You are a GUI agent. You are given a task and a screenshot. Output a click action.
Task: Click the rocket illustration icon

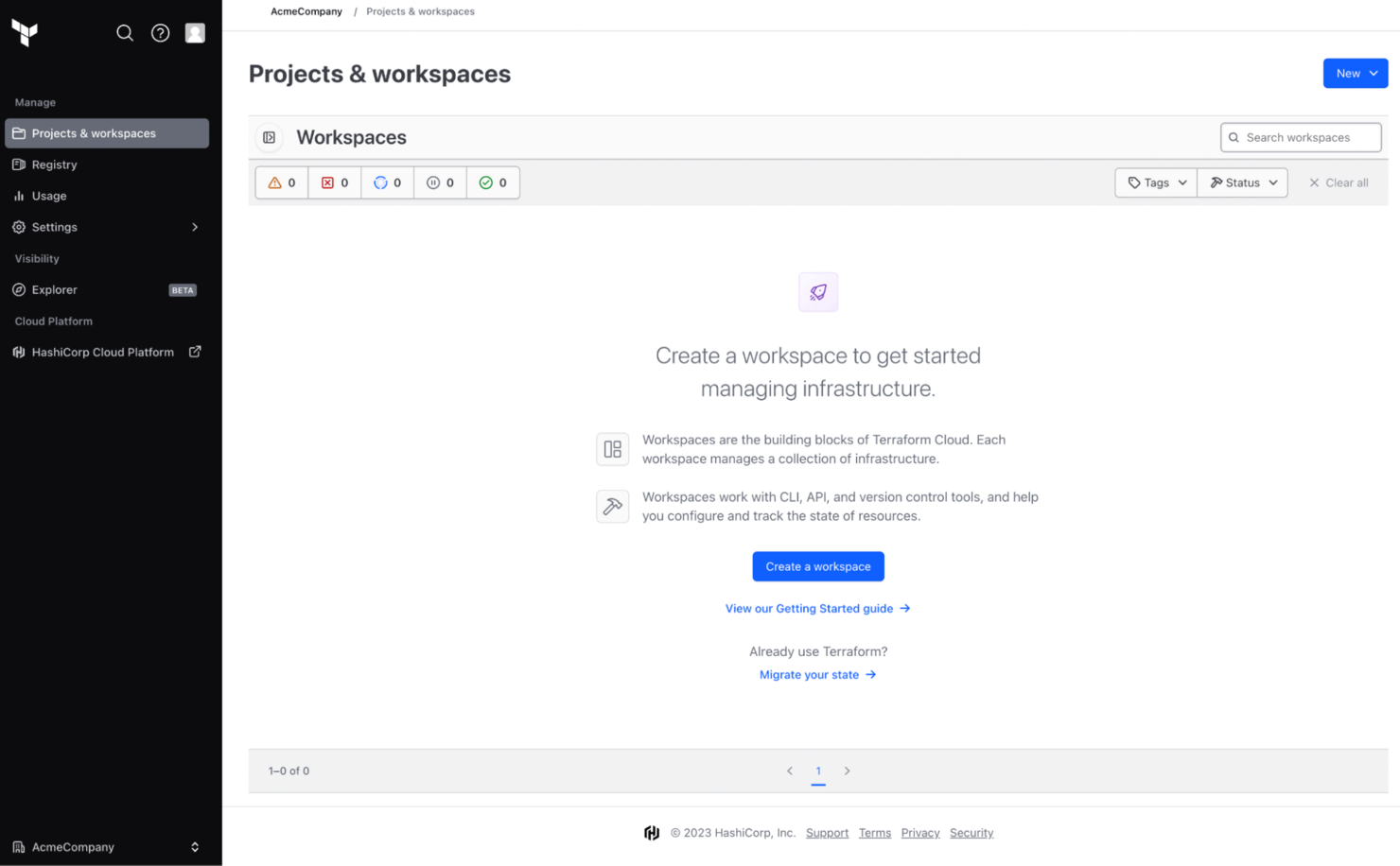pos(818,292)
